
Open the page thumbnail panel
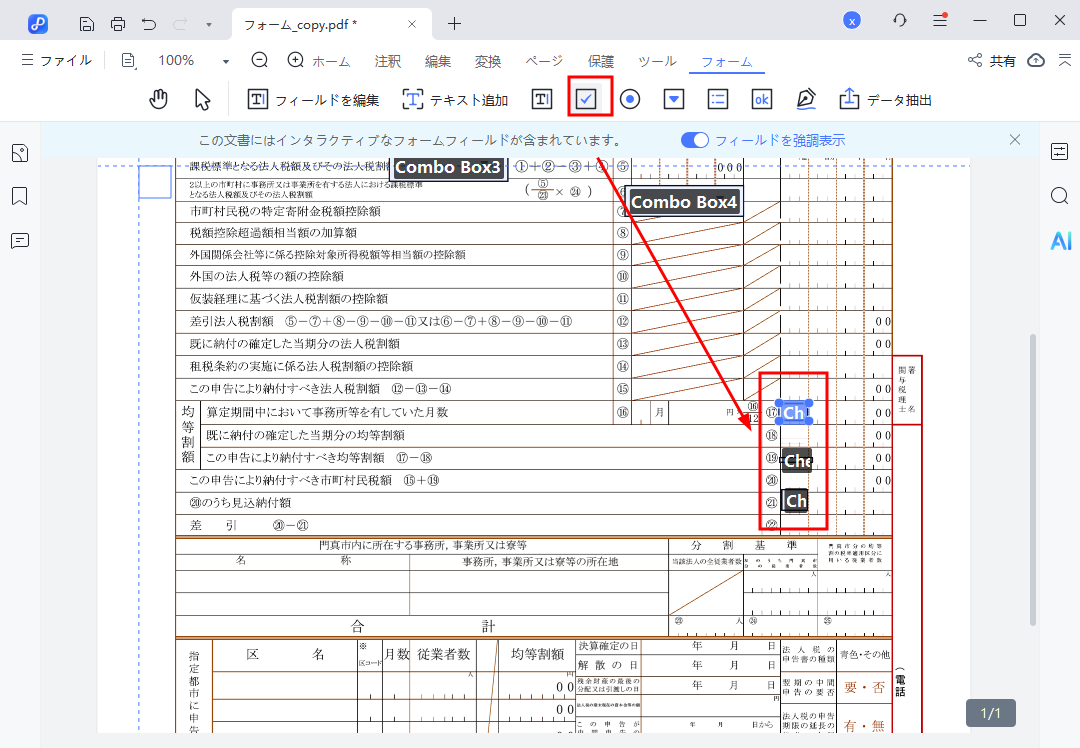pyautogui.click(x=21, y=153)
